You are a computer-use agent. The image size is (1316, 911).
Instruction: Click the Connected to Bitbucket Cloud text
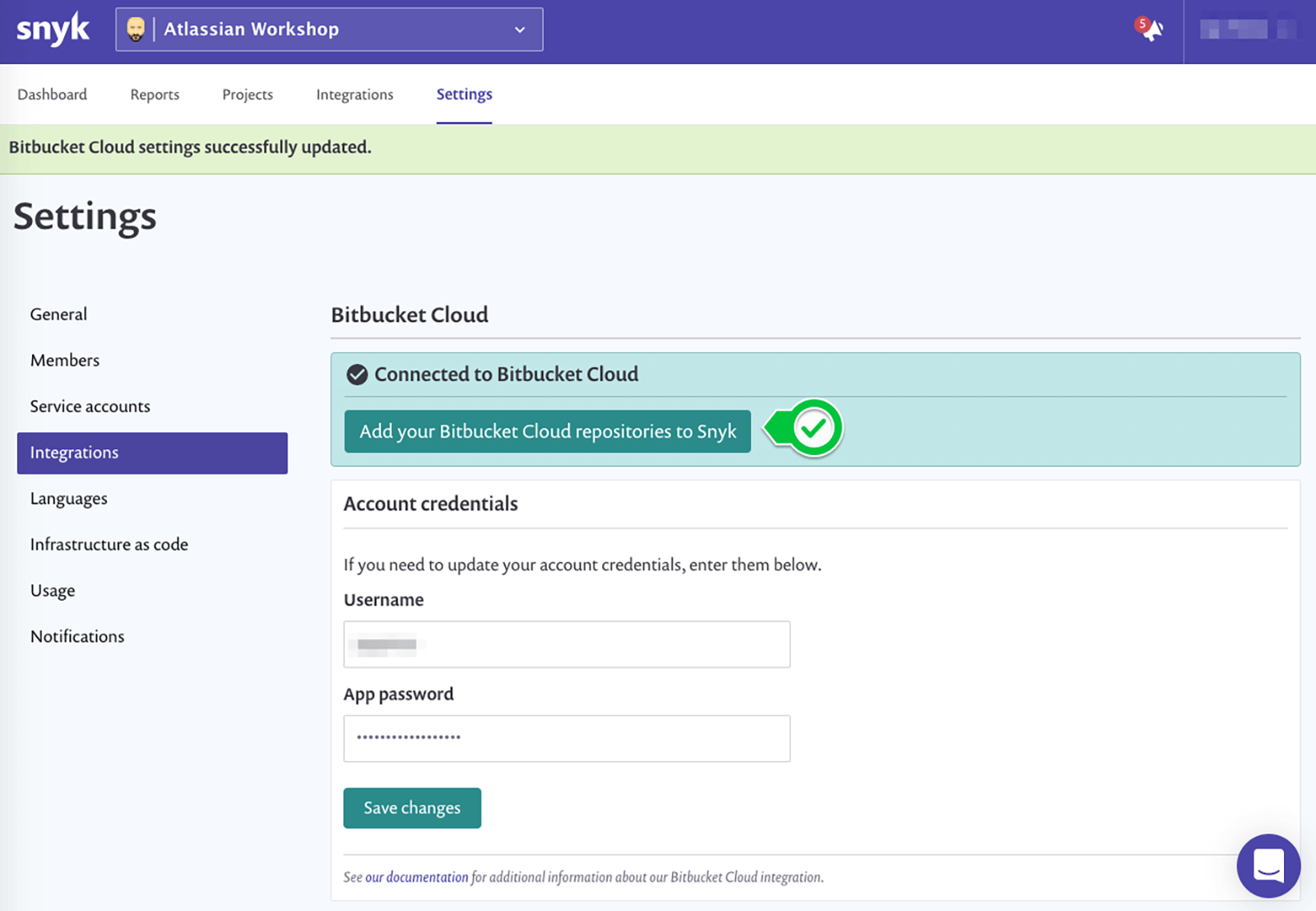(507, 374)
